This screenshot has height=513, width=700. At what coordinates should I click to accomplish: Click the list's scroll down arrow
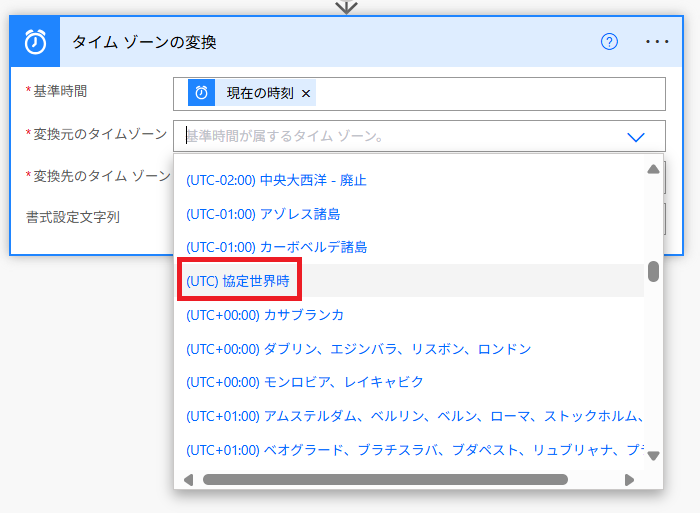[x=653, y=456]
